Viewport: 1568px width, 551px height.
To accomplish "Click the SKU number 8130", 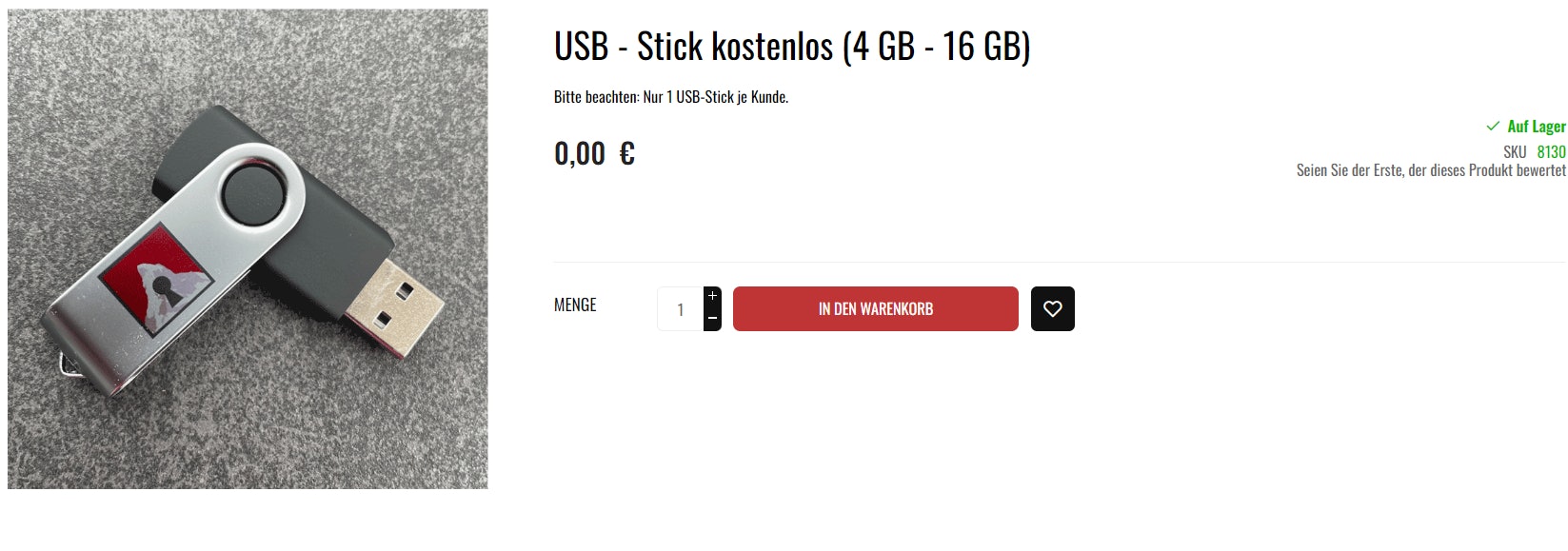I will tap(1551, 151).
